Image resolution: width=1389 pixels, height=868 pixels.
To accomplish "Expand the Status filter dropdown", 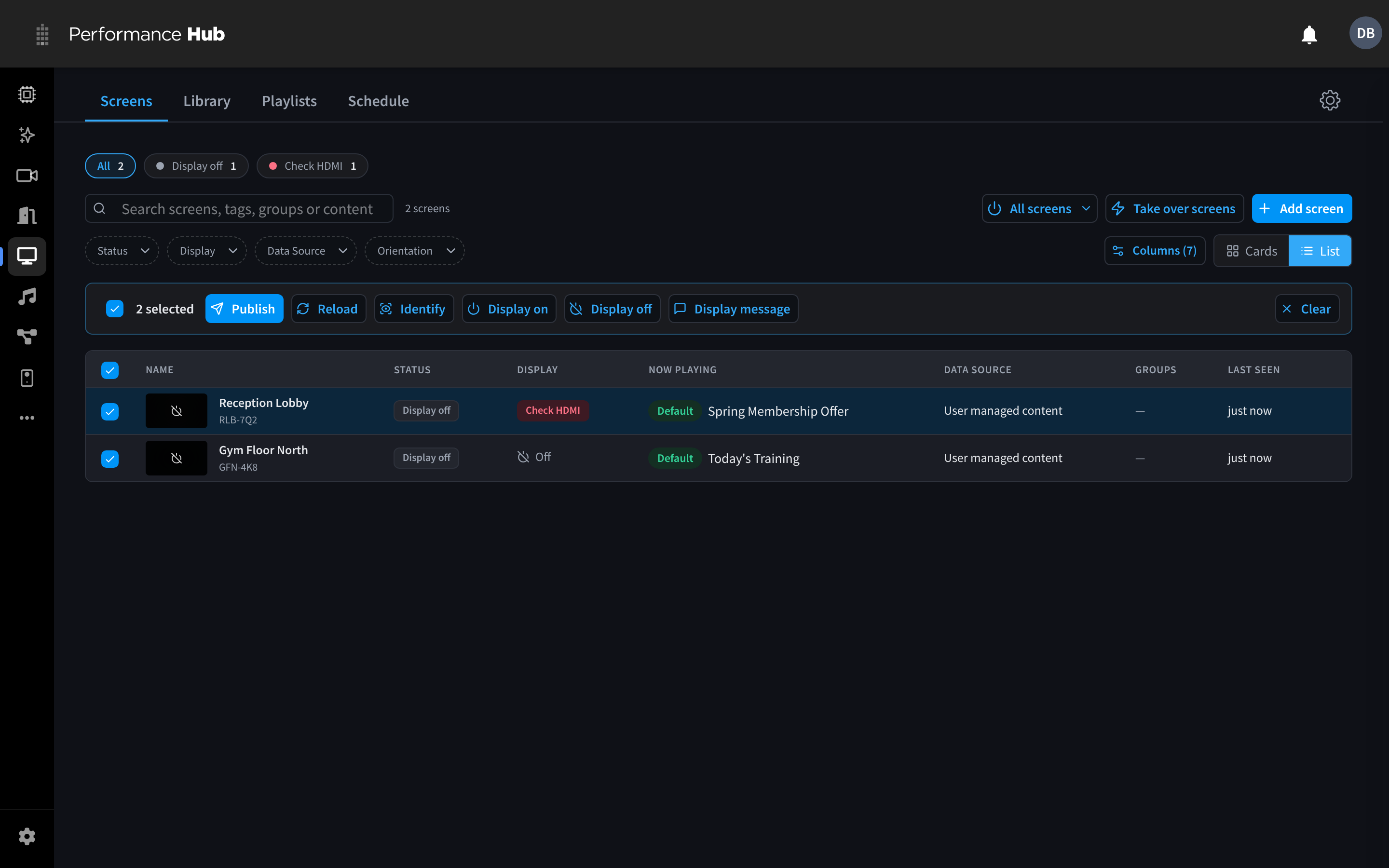I will [x=122, y=251].
